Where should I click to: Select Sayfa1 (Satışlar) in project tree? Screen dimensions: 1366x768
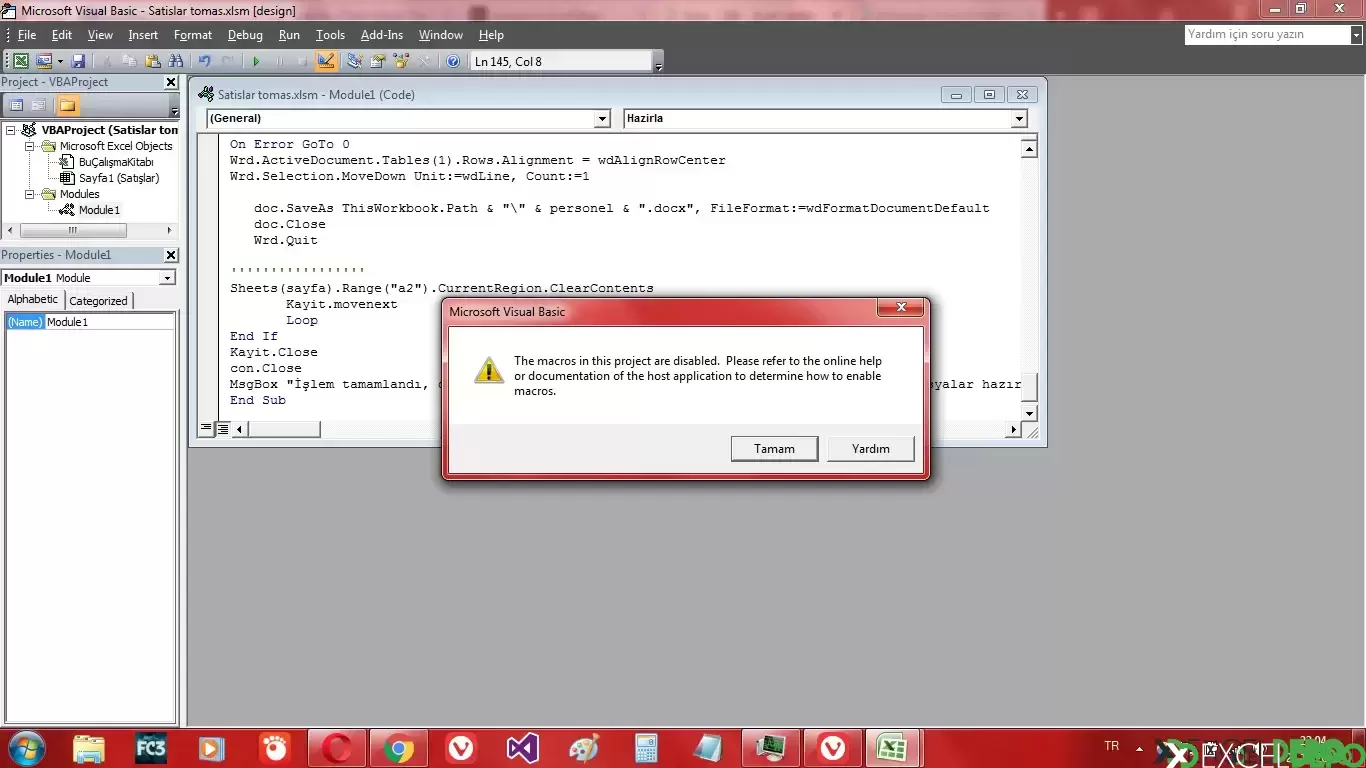(x=119, y=178)
